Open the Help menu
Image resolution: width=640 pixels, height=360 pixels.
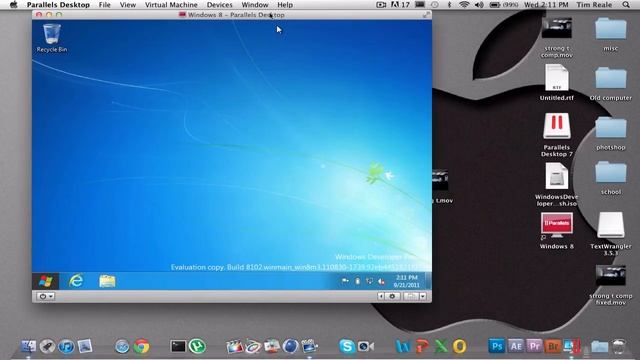[x=285, y=5]
